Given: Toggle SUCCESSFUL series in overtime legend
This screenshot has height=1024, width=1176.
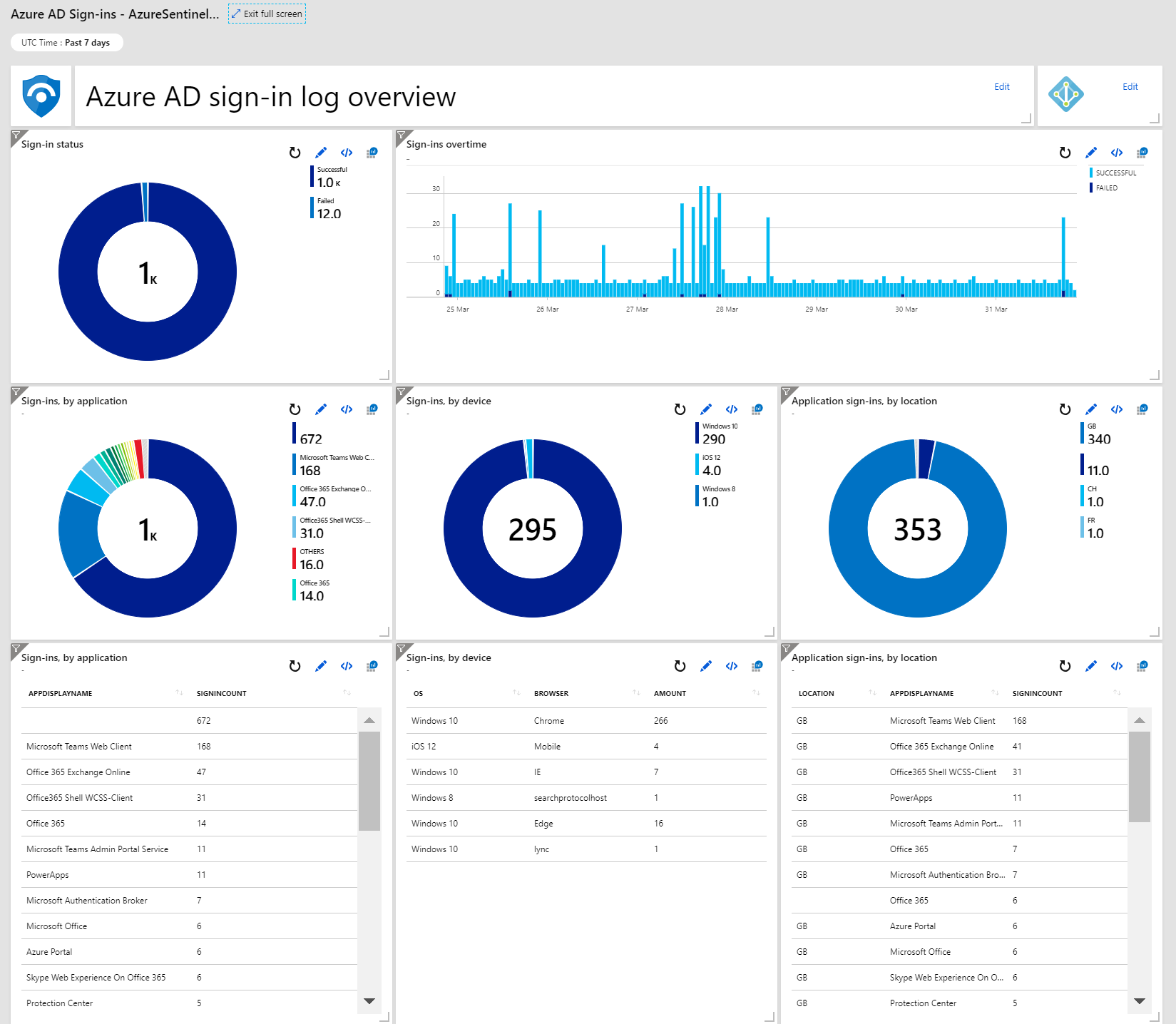Looking at the screenshot, I should point(1113,173).
